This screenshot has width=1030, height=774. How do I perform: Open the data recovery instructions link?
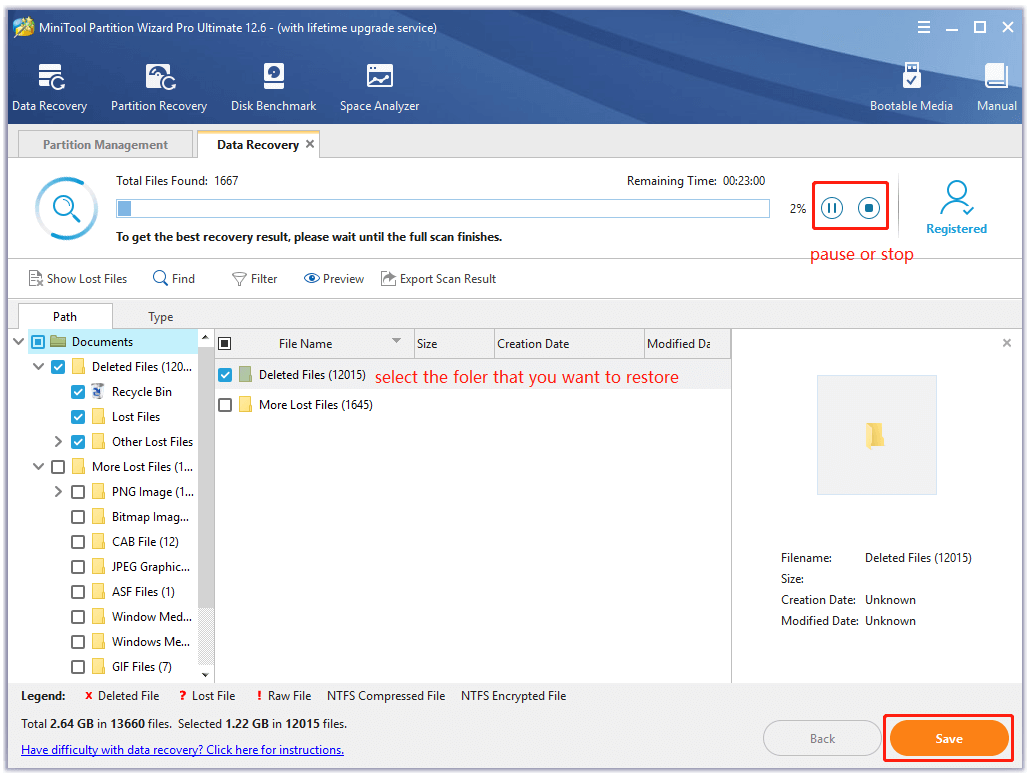pyautogui.click(x=182, y=750)
